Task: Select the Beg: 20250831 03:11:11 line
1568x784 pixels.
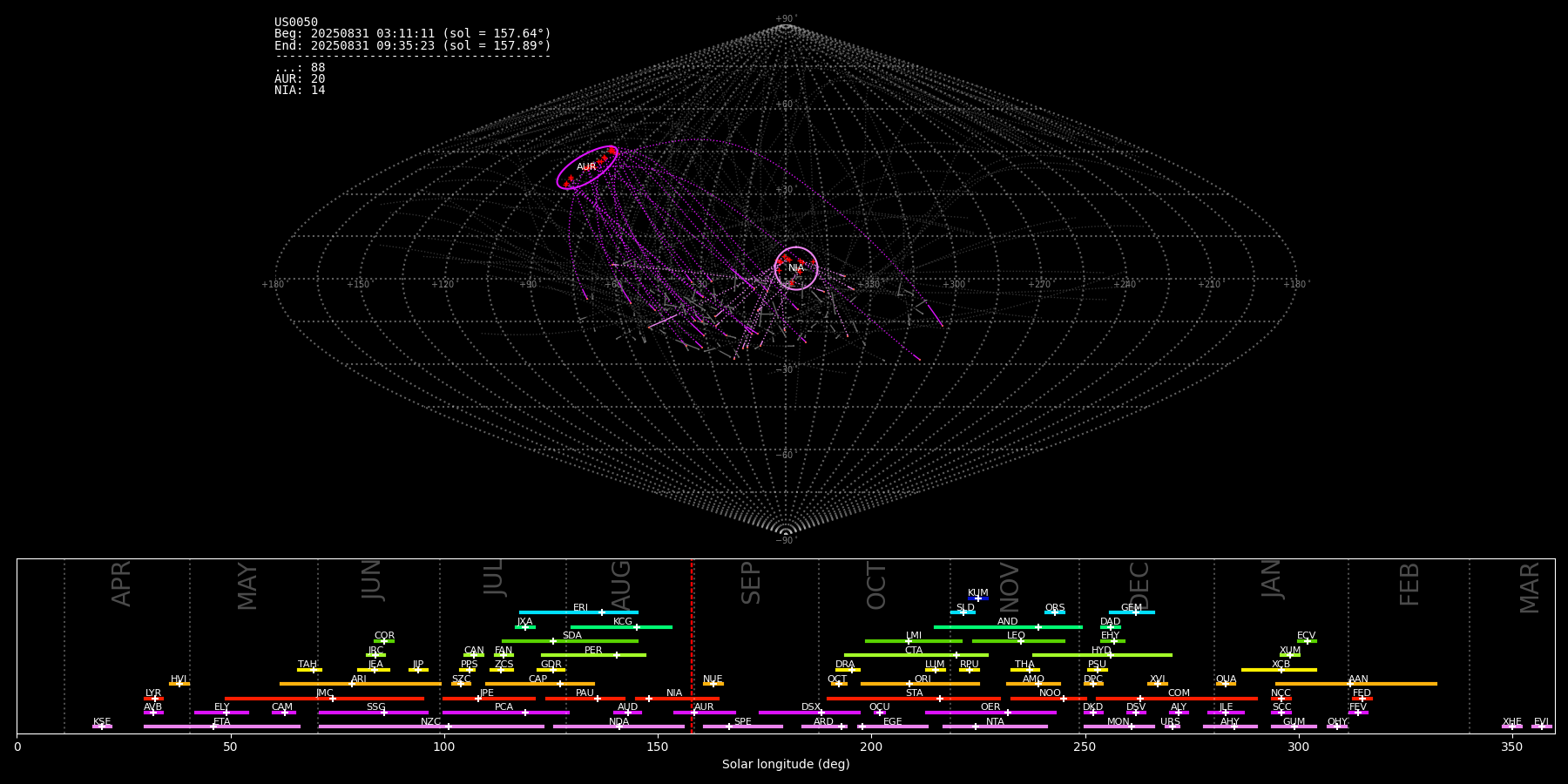Action: pyautogui.click(x=413, y=34)
